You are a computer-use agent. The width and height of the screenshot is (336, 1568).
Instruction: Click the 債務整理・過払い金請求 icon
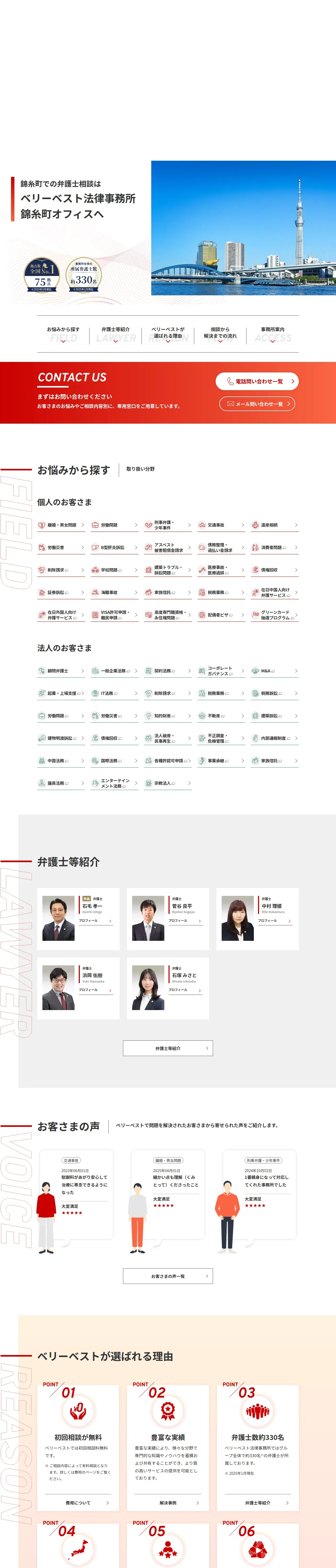tap(202, 547)
